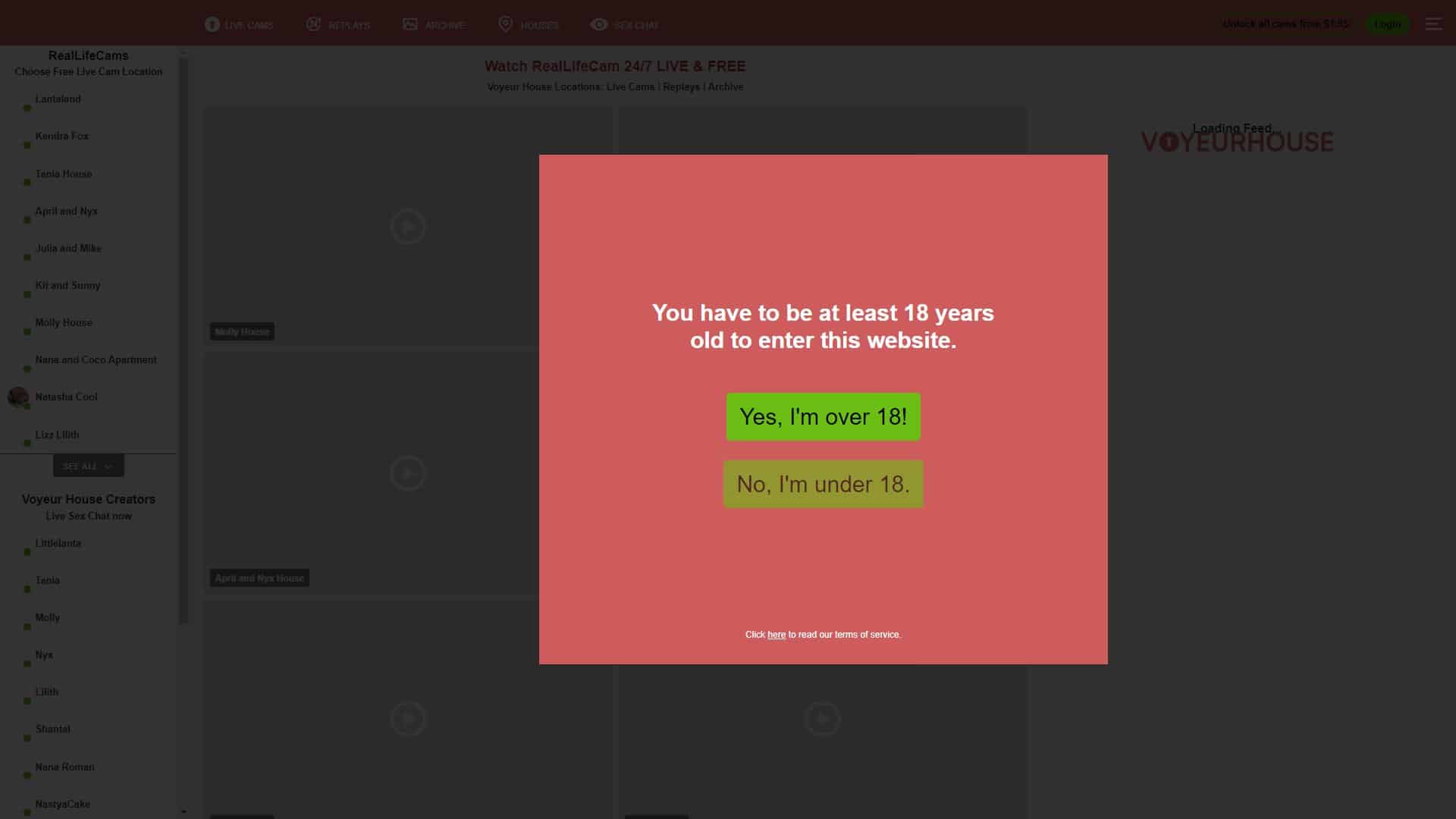Screen dimensions: 1456x819
Task: Open the Replays link below the page title
Action: [x=681, y=87]
